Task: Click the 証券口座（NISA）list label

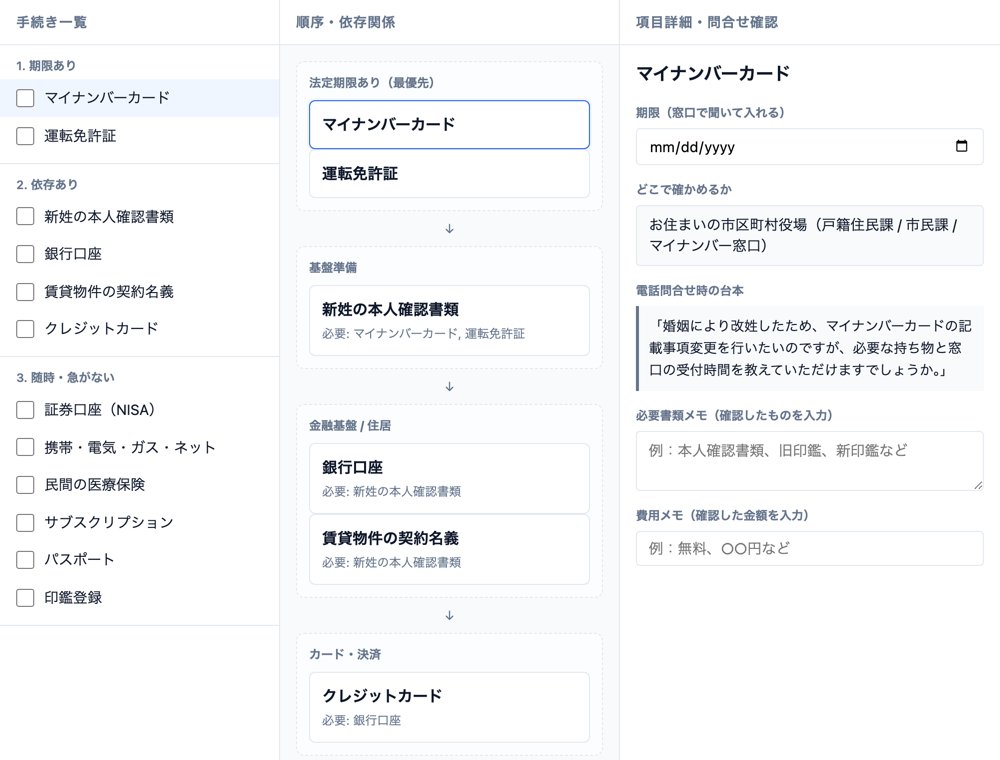Action: click(x=99, y=410)
